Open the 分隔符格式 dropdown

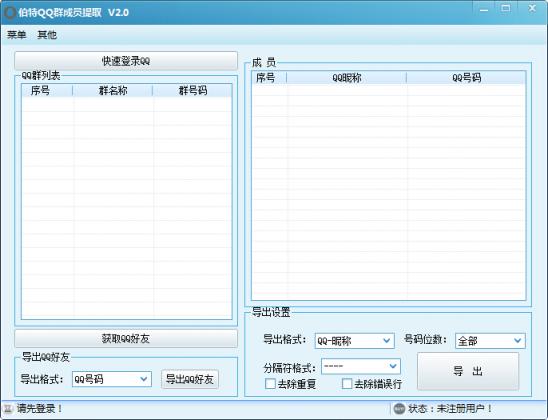pyautogui.click(x=361, y=366)
